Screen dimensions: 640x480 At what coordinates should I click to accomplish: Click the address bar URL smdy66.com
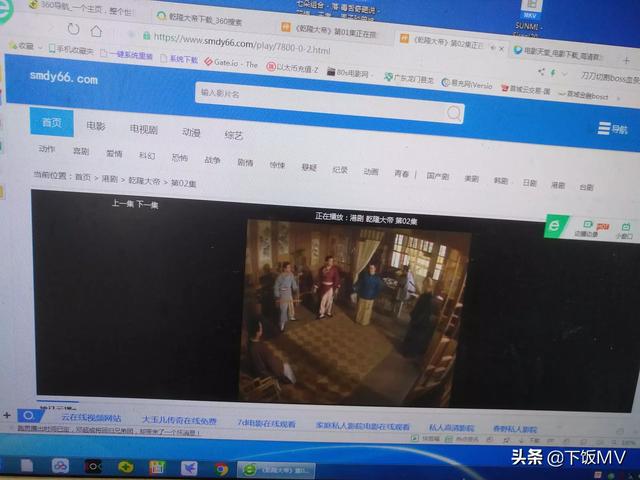click(x=242, y=43)
